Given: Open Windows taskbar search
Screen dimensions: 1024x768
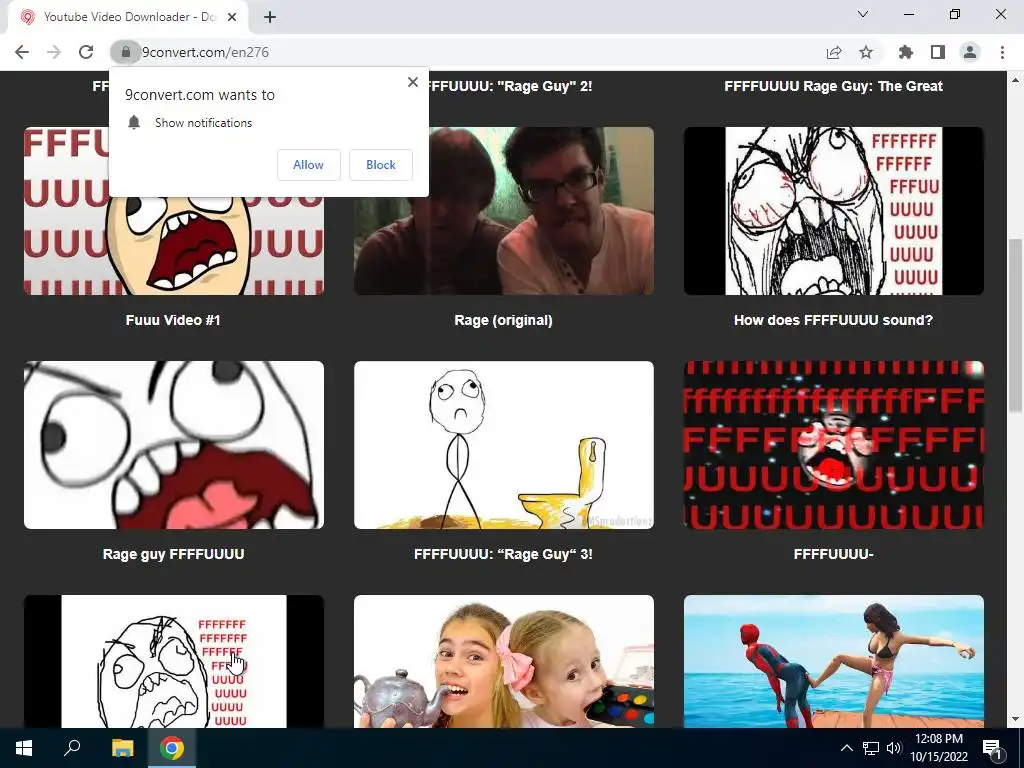Looking at the screenshot, I should [72, 748].
